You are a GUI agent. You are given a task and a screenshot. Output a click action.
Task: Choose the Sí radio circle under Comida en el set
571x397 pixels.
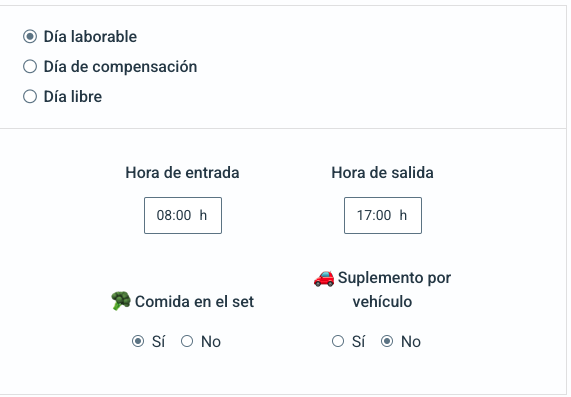click(x=138, y=341)
